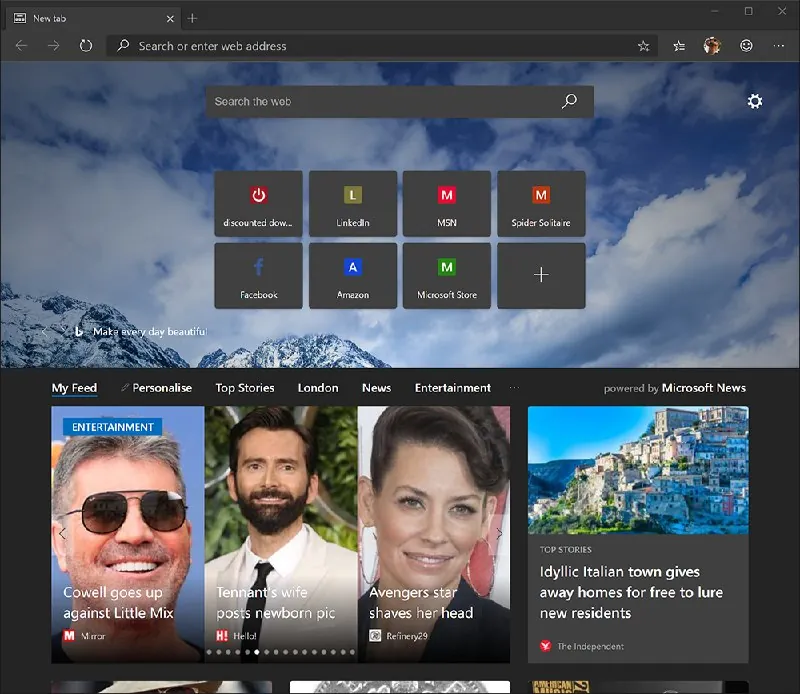800x694 pixels.
Task: Click the TOP STORIES category label
Action: pos(565,550)
